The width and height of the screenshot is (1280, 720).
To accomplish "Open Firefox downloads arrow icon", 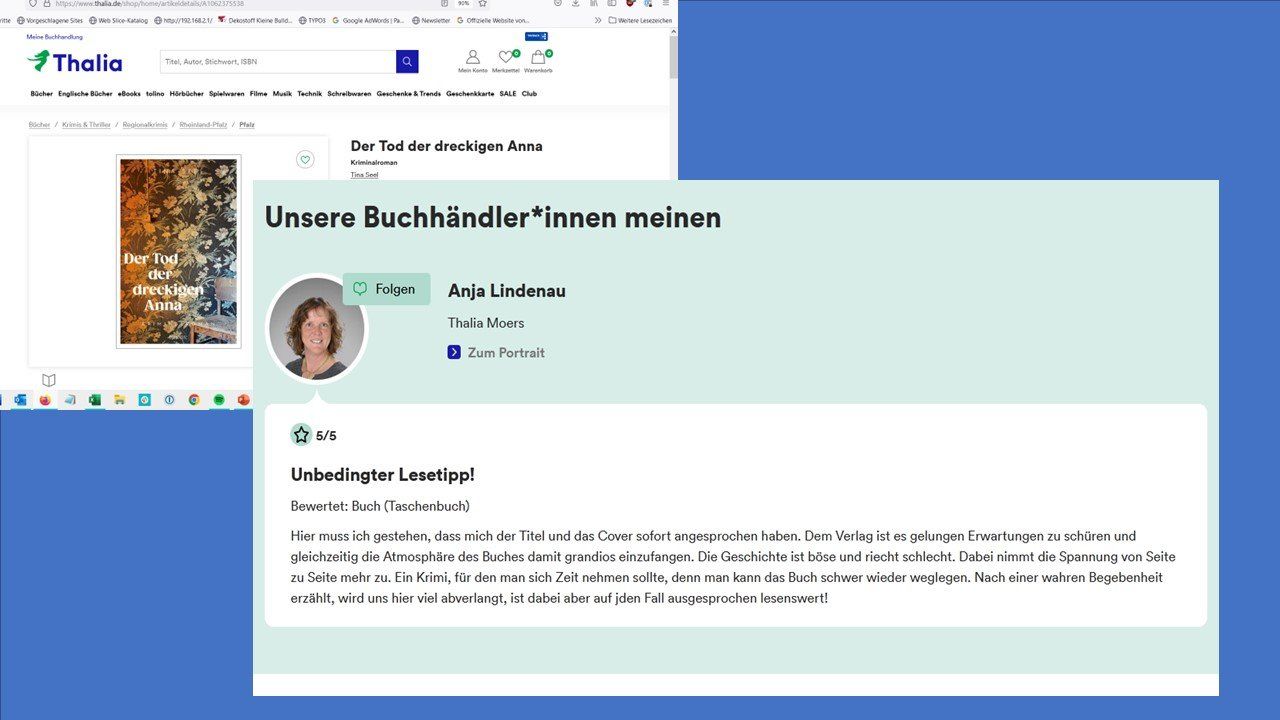I will pos(575,3).
